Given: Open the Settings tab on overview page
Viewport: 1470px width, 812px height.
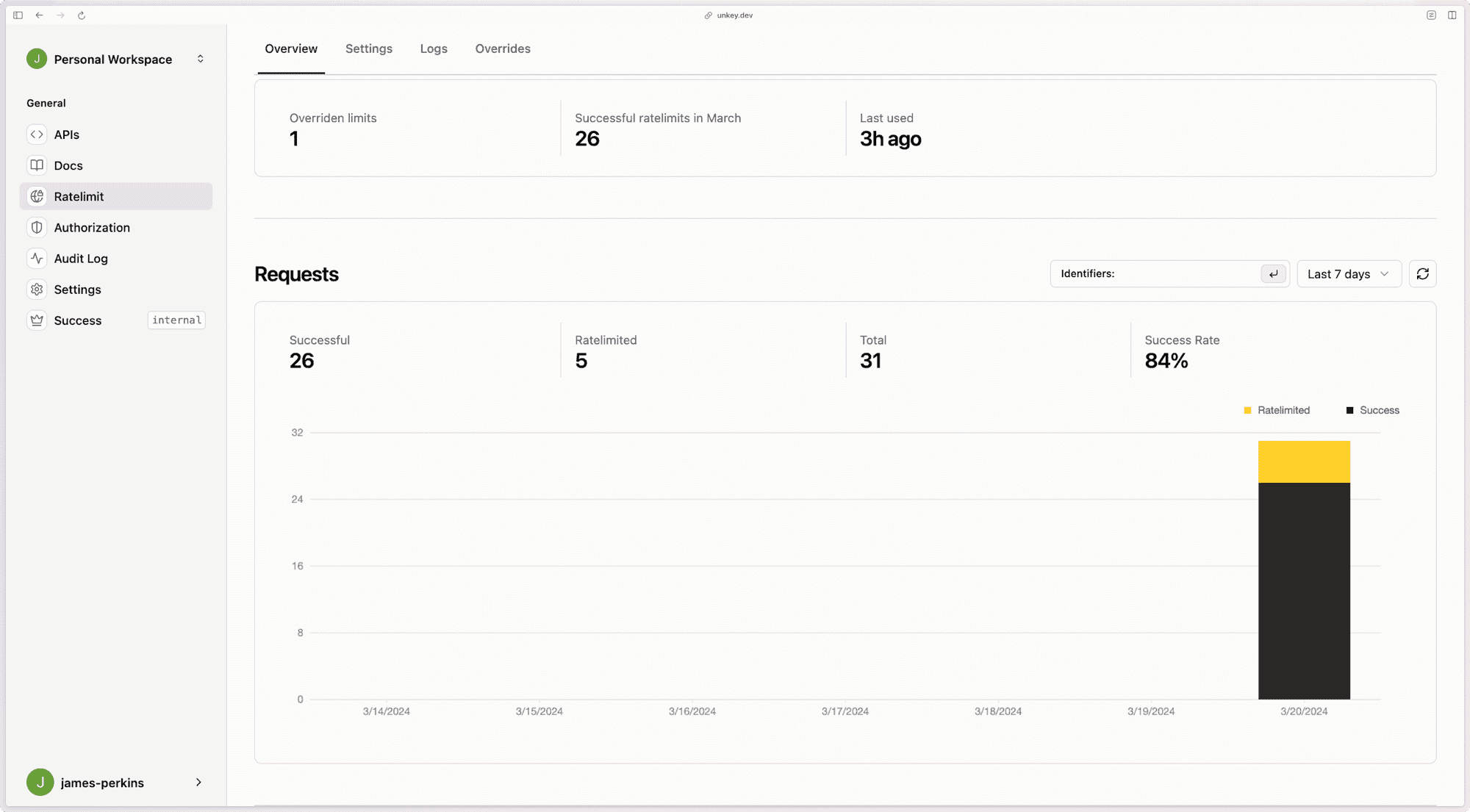Looking at the screenshot, I should tap(368, 48).
